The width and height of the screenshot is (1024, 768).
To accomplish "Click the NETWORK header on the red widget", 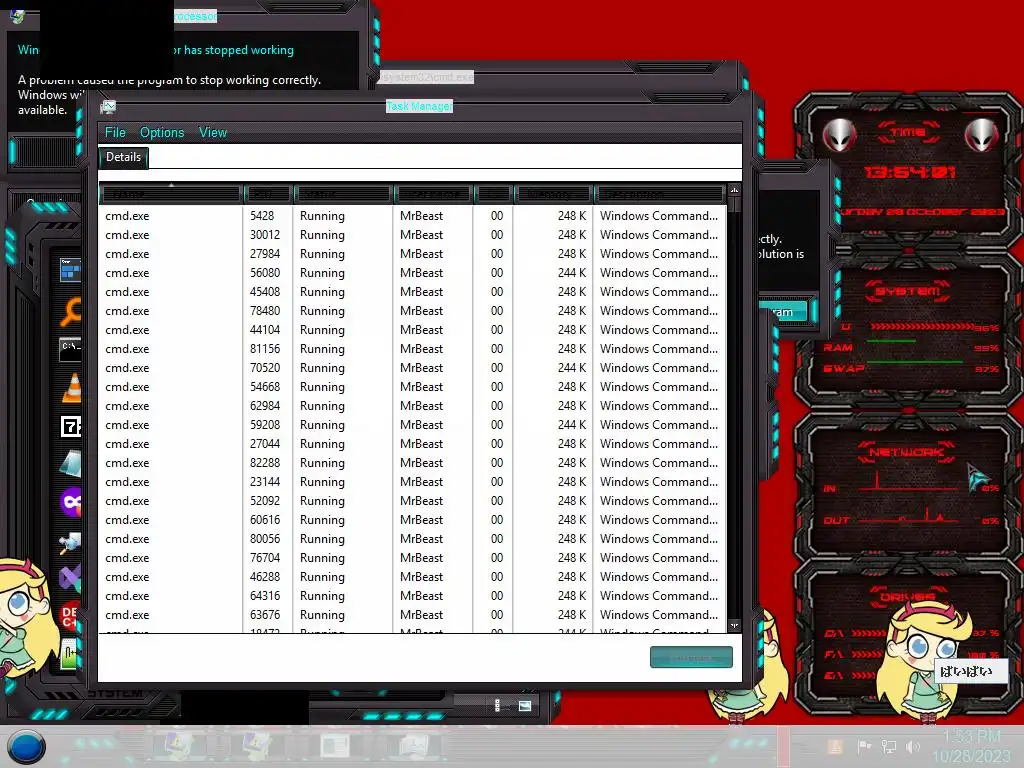I will [906, 452].
